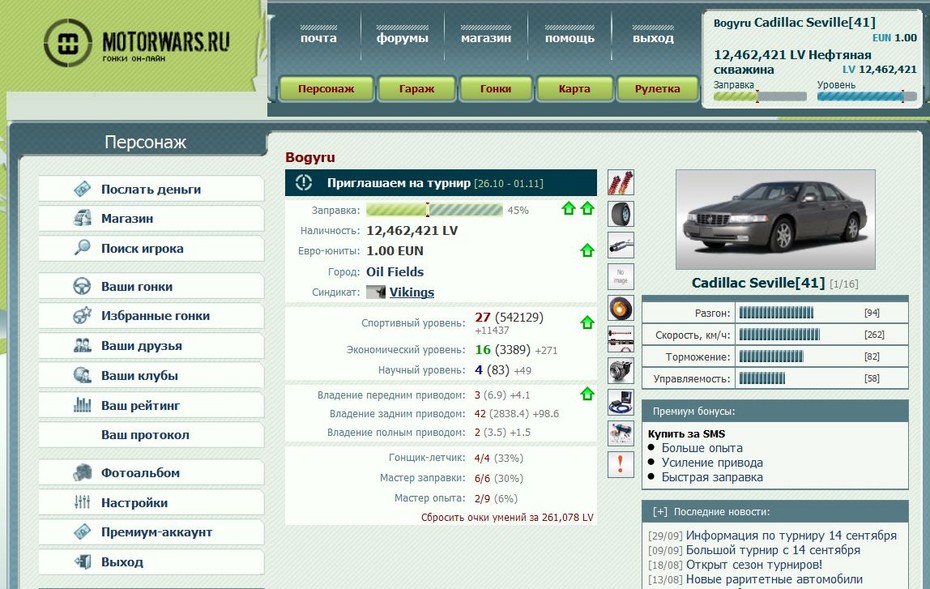Click the Приглашаем на турнир banner
This screenshot has height=589, width=930.
(441, 183)
